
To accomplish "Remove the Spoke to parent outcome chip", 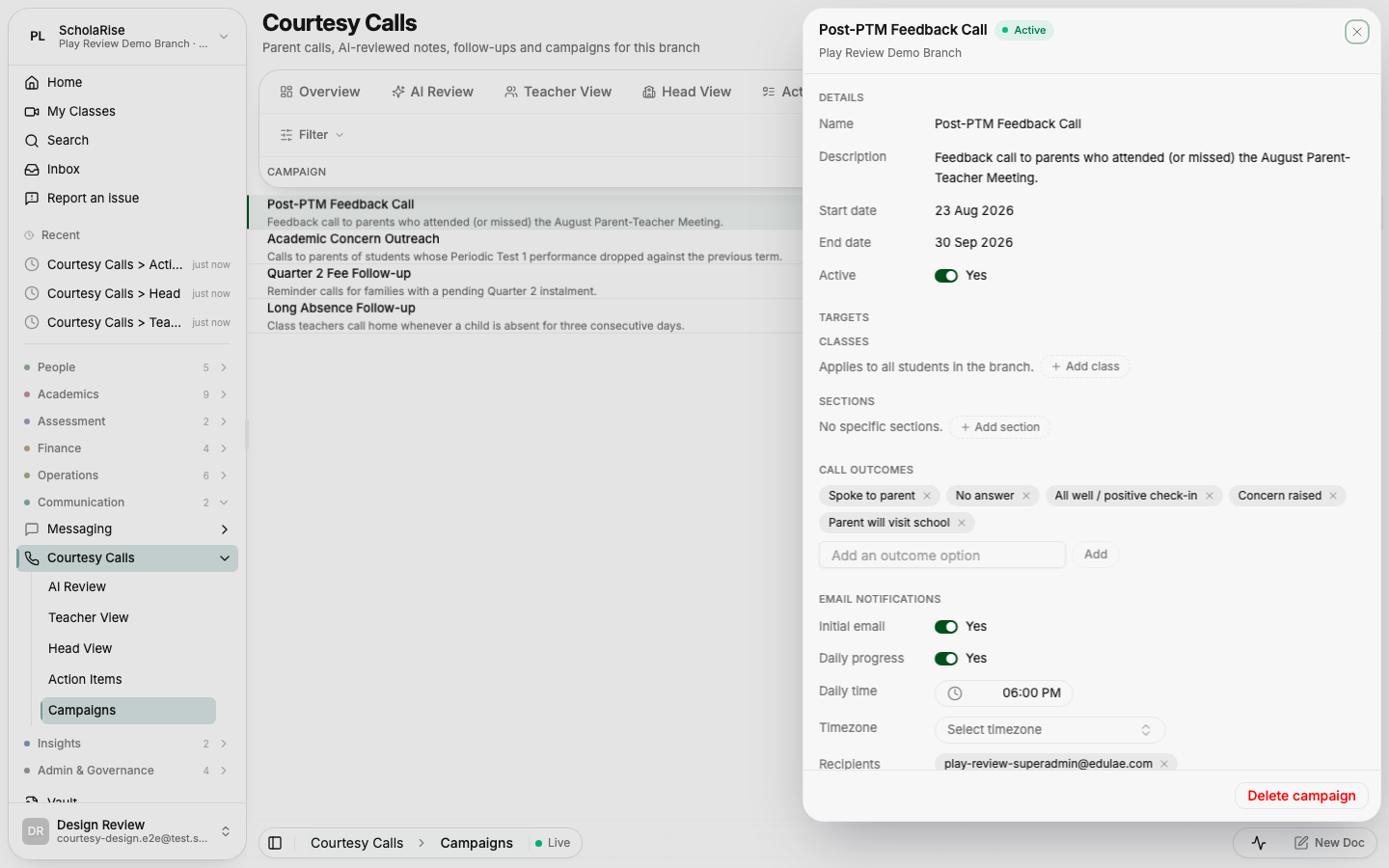I will (927, 496).
